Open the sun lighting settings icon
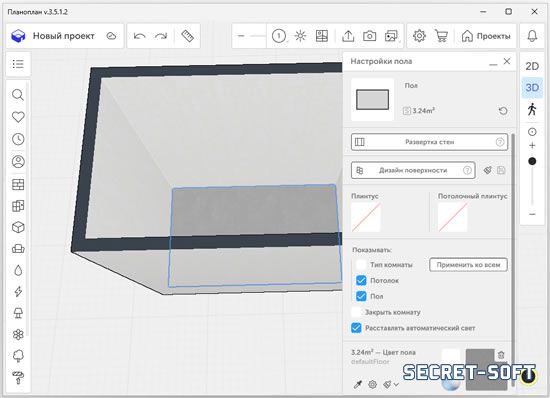The height and width of the screenshot is (398, 550). [300, 36]
